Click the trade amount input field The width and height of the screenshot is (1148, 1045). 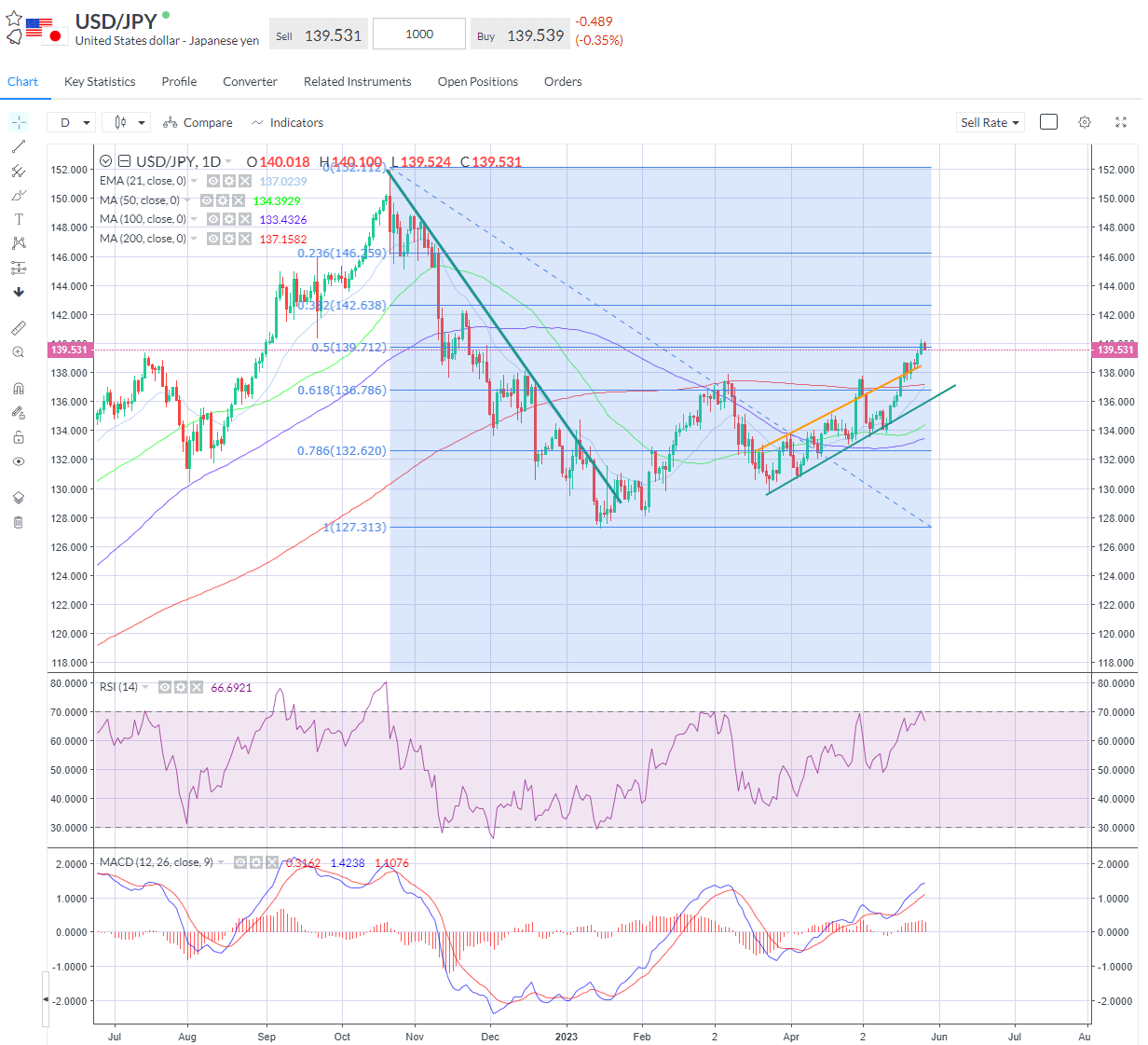[x=418, y=34]
